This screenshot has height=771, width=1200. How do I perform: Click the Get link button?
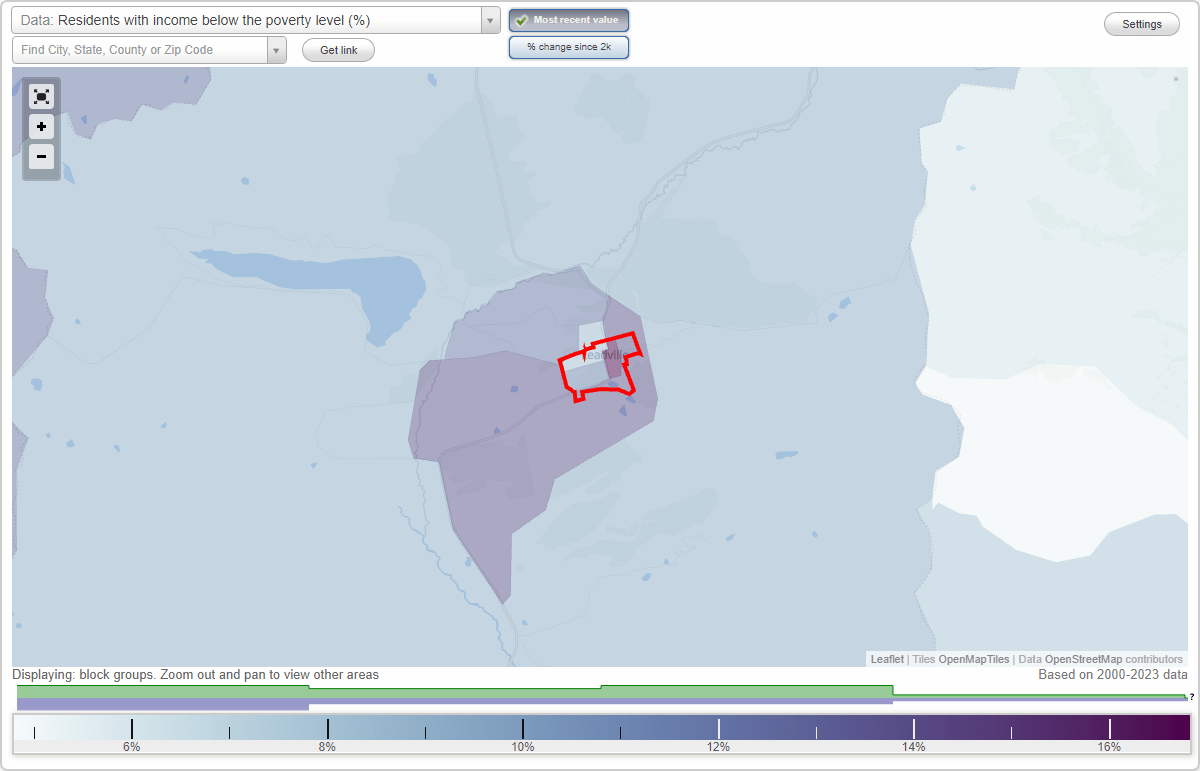click(337, 49)
